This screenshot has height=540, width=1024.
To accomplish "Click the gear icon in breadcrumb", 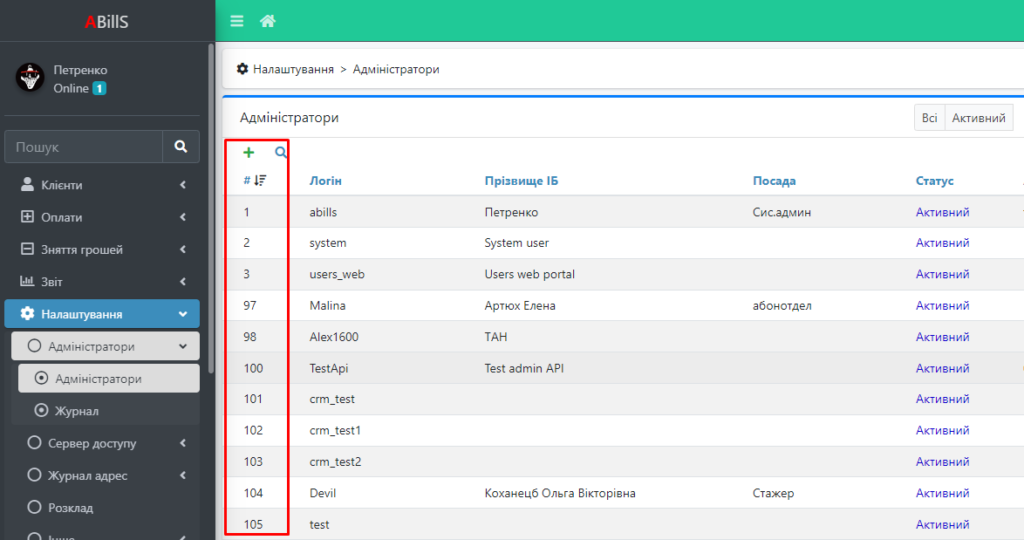I will pyautogui.click(x=242, y=69).
